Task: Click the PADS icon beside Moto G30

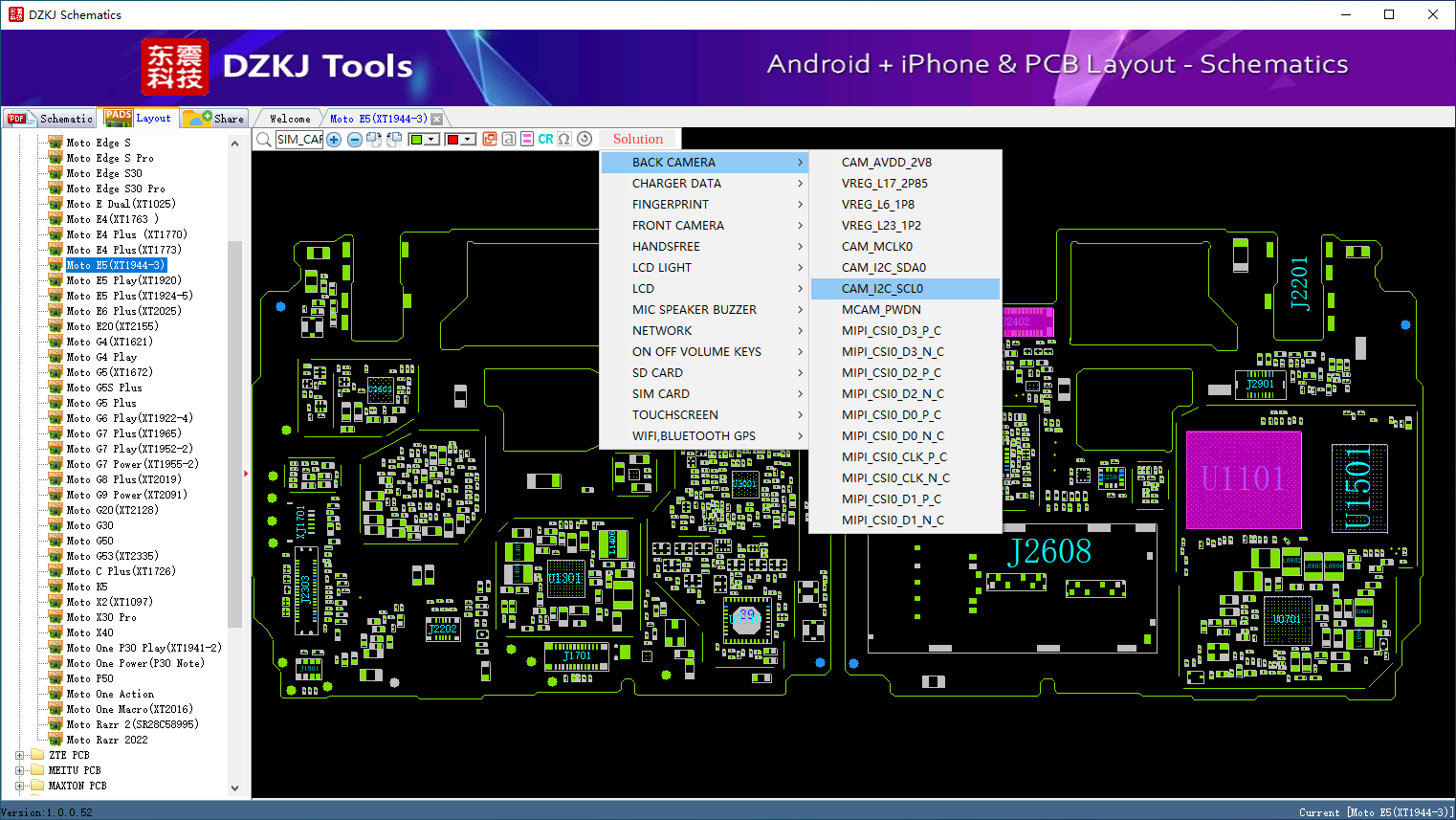Action: click(x=55, y=525)
